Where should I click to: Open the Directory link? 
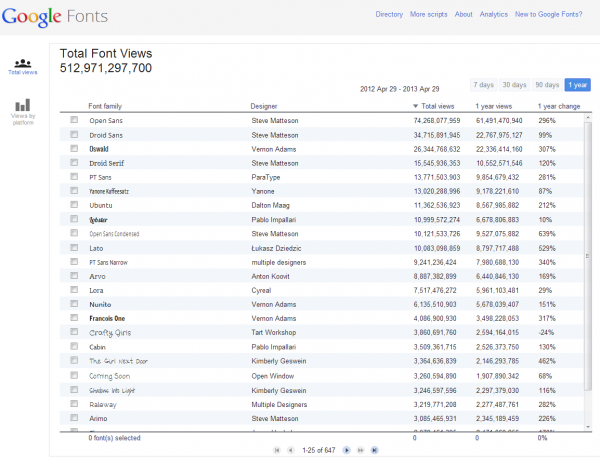389,15
